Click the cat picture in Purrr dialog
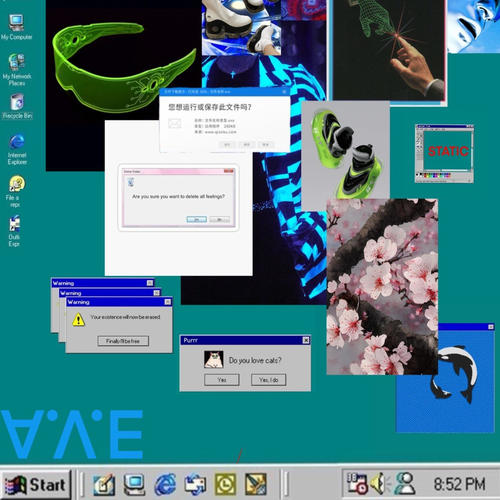The height and width of the screenshot is (500, 500). 214,359
